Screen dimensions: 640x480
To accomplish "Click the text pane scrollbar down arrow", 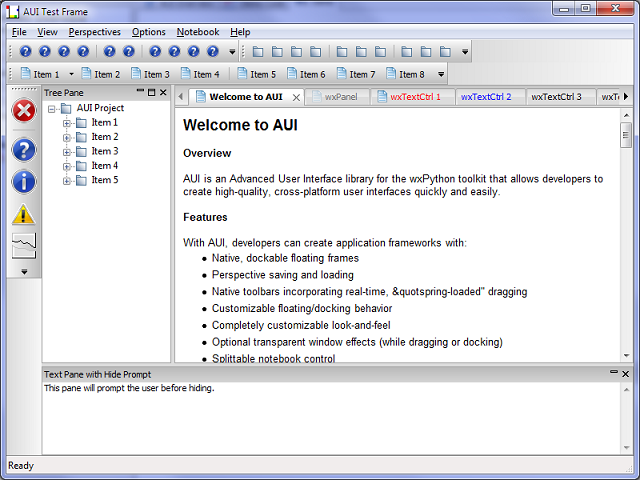I will click(x=626, y=448).
